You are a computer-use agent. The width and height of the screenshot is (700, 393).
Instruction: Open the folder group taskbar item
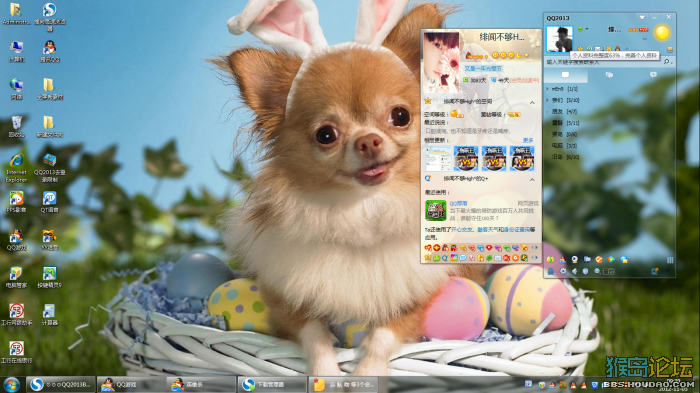click(x=343, y=385)
